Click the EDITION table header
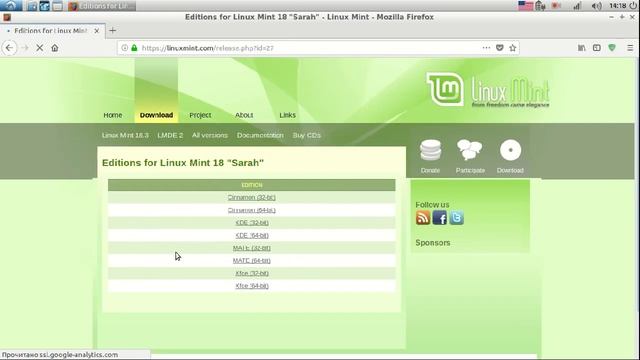Screen dimensions: 640x360 (x=252, y=185)
